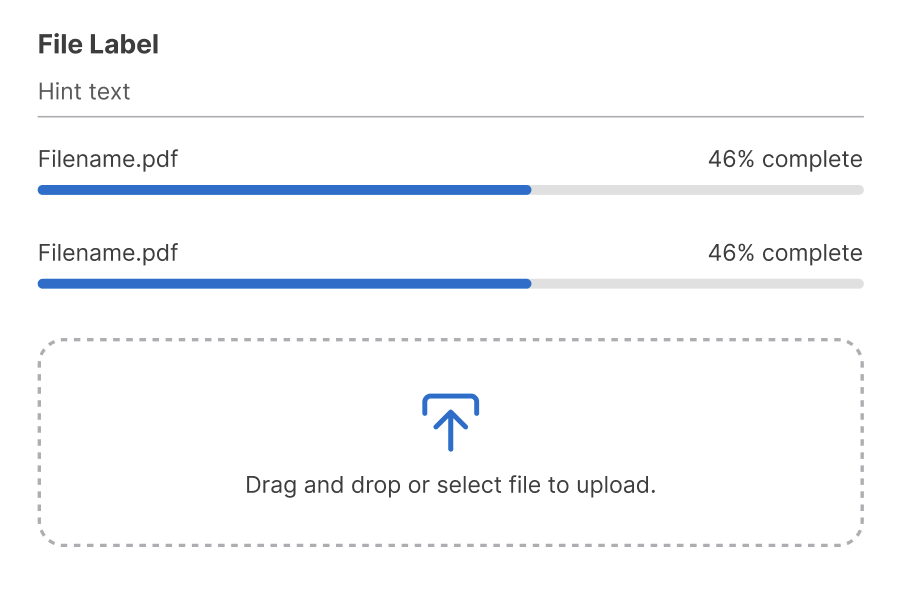Click the bracket tray above the upload arrow
Image resolution: width=904 pixels, height=598 pixels.
[450, 397]
